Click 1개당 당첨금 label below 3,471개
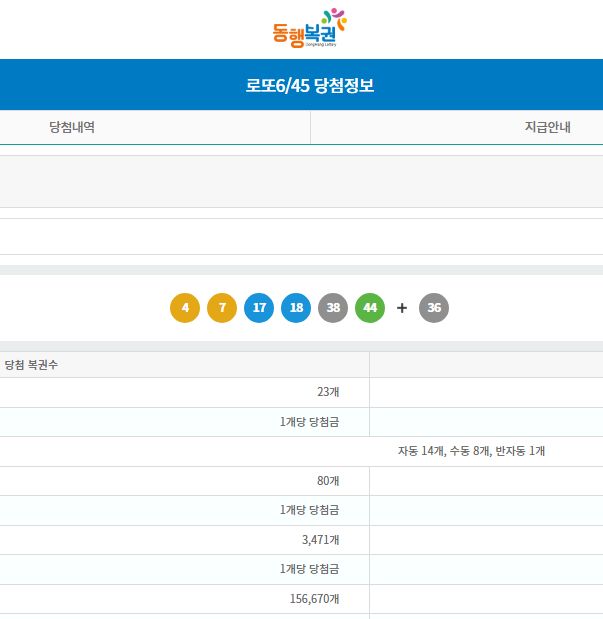Screen dimensions: 603x619 click(310, 569)
